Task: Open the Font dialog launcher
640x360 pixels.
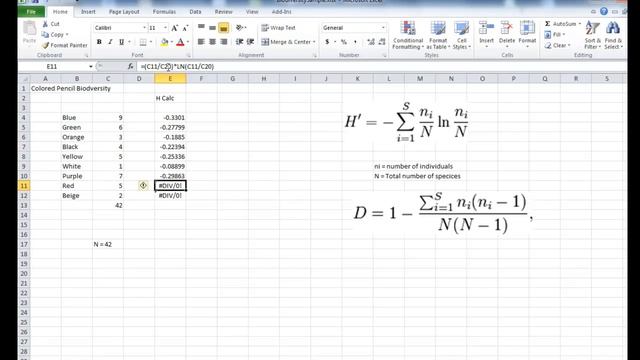Action: pos(189,55)
